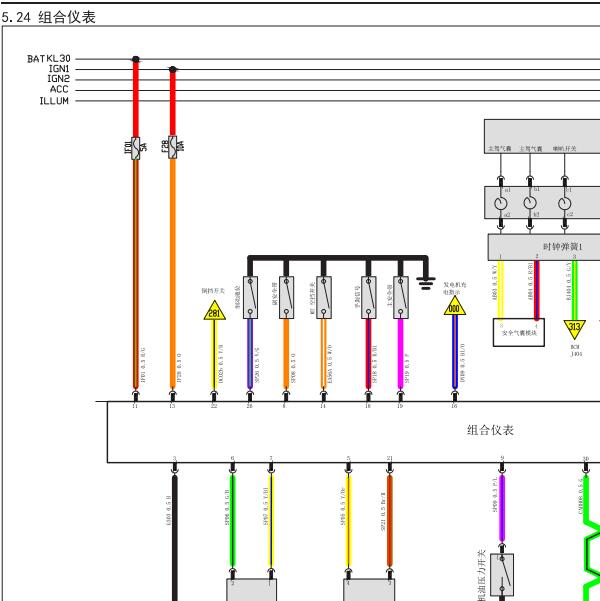Click the pin 11 connector terminal
This screenshot has width=600, height=601.
tap(135, 395)
